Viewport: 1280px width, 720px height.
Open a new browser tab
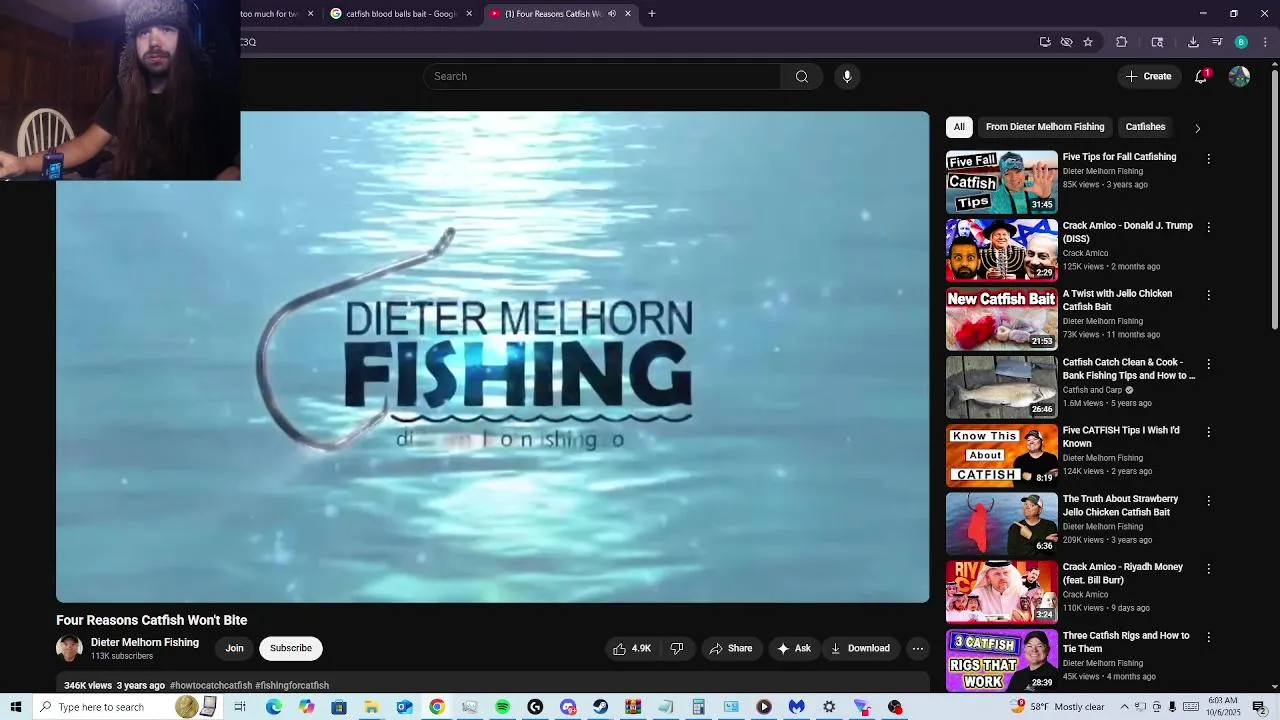click(x=652, y=14)
